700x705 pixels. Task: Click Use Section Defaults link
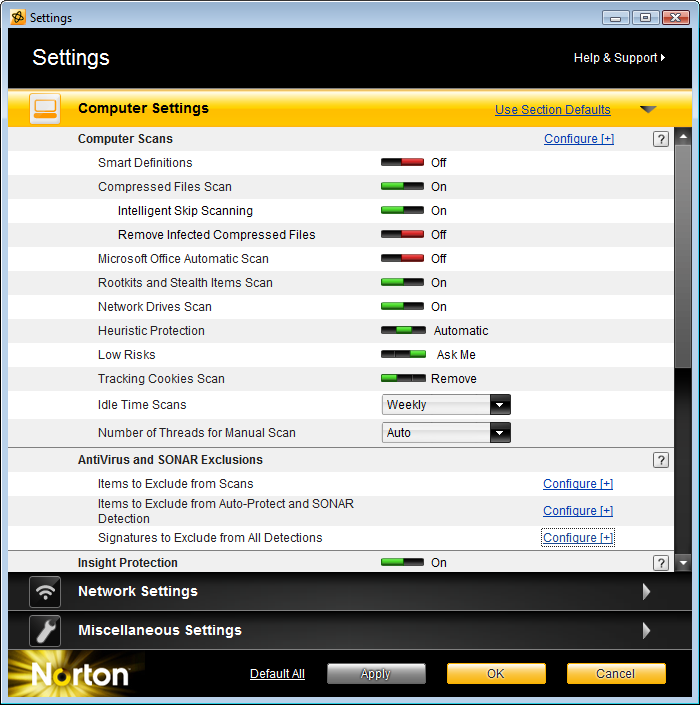(x=553, y=110)
